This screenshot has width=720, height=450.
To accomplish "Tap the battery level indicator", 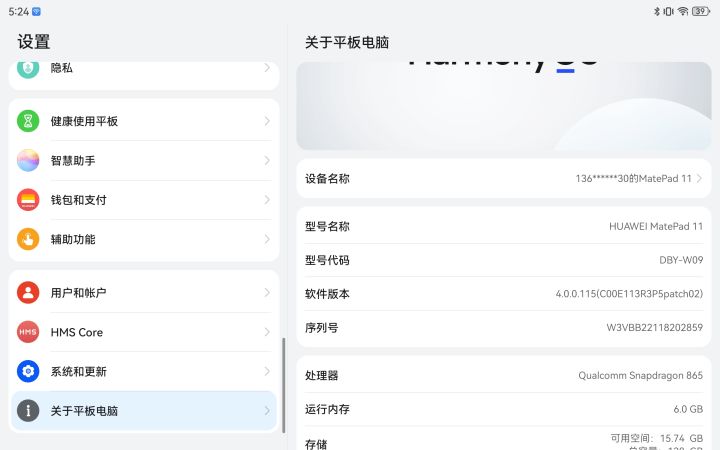I will coord(701,11).
